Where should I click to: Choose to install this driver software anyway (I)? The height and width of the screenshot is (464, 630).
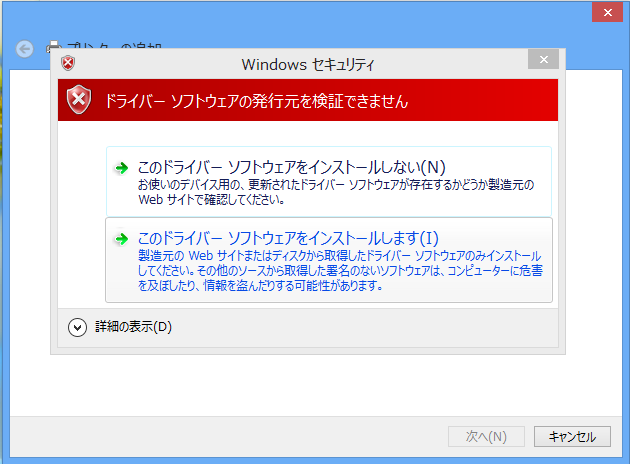(x=329, y=260)
